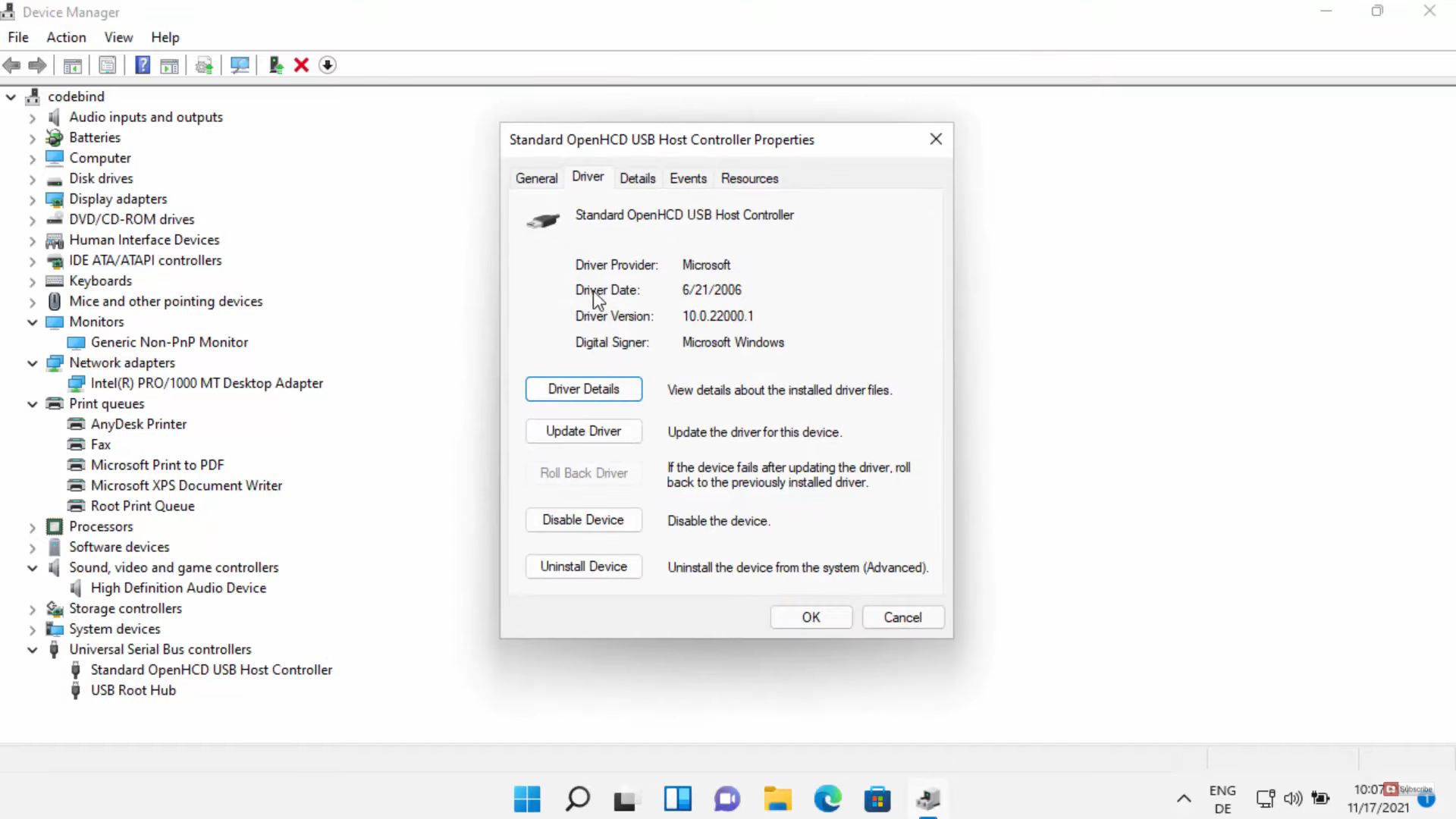The image size is (1456, 819).
Task: Select System devices category
Action: tap(115, 629)
